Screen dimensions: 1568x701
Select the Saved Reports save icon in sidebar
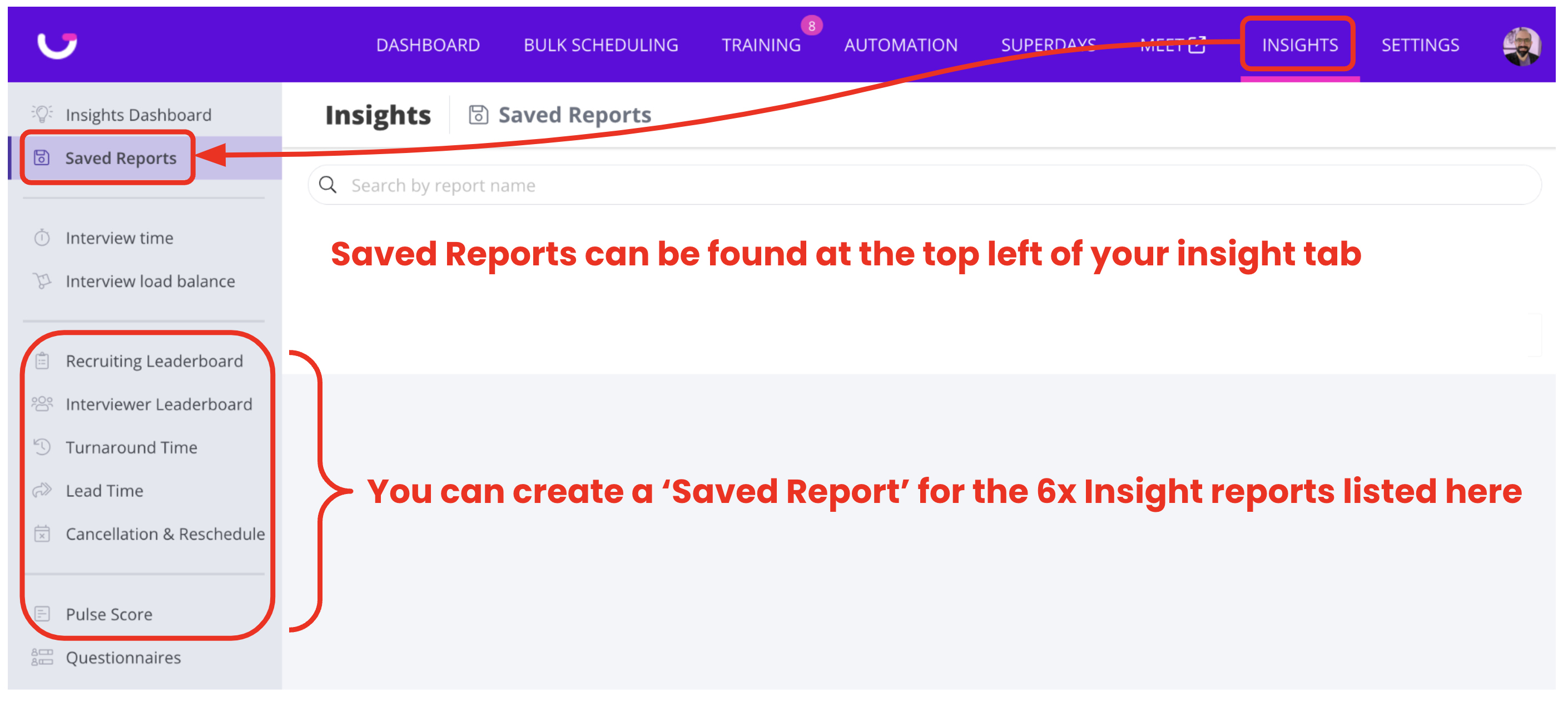click(41, 157)
